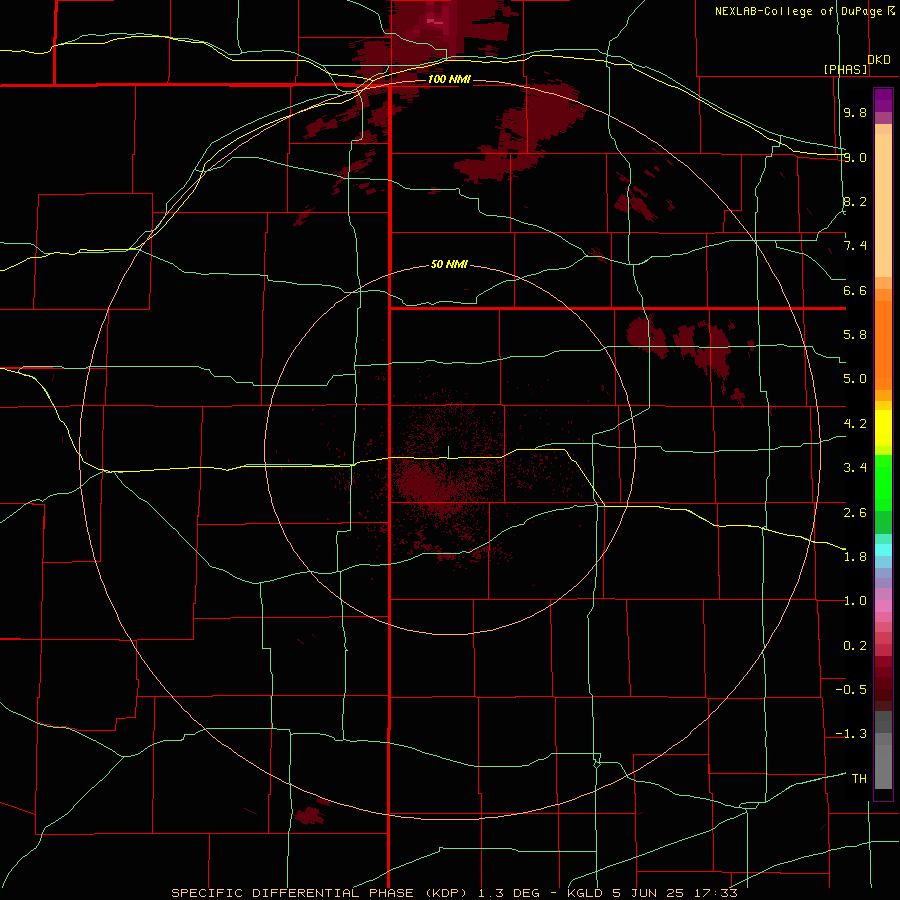The height and width of the screenshot is (900, 900).
Task: Click the SPECIFIC DIFFERENTIAL PHASE (KDP) caption
Action: [321, 893]
